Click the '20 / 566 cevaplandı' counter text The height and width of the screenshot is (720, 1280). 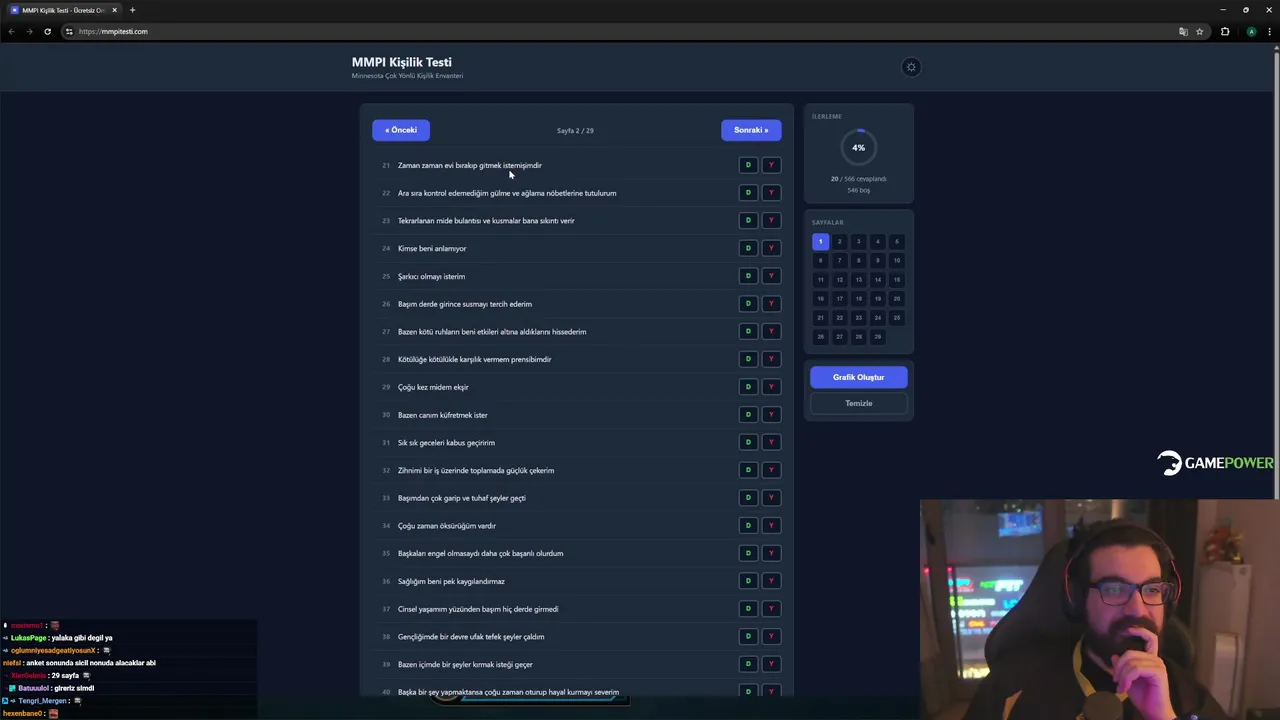pos(858,179)
